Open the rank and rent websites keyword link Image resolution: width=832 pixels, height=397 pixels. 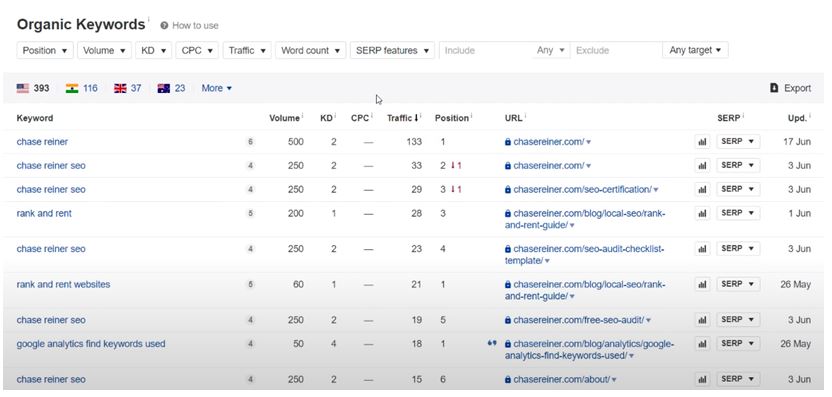pos(64,284)
